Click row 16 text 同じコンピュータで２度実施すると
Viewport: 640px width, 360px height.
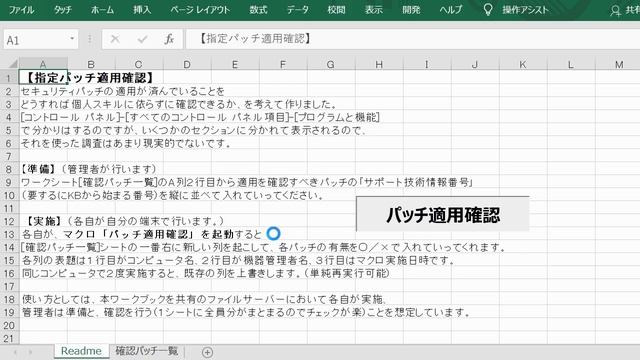click(x=98, y=273)
